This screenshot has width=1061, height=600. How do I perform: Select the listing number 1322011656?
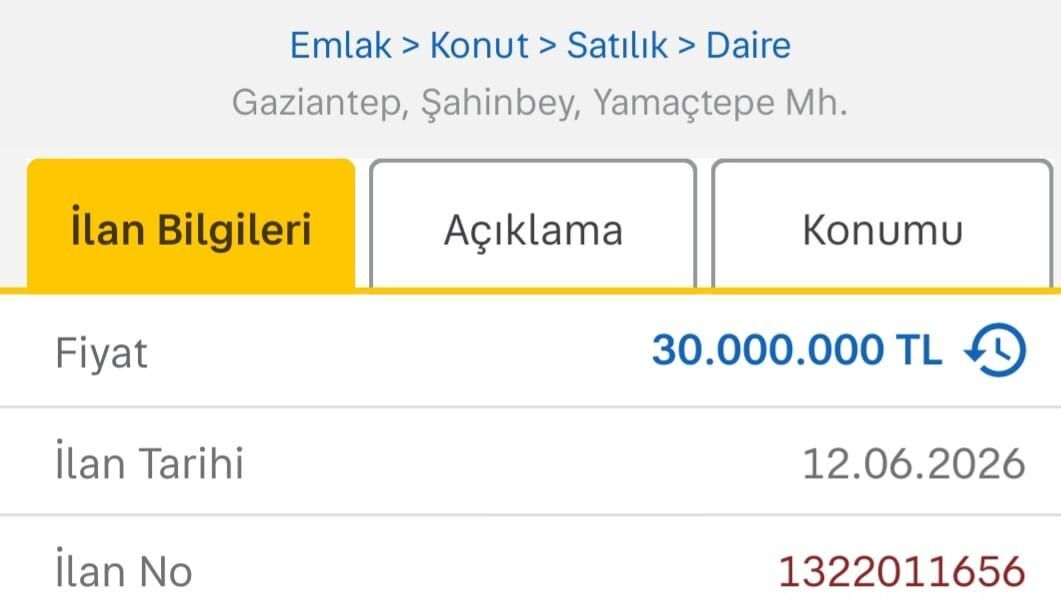pos(902,572)
